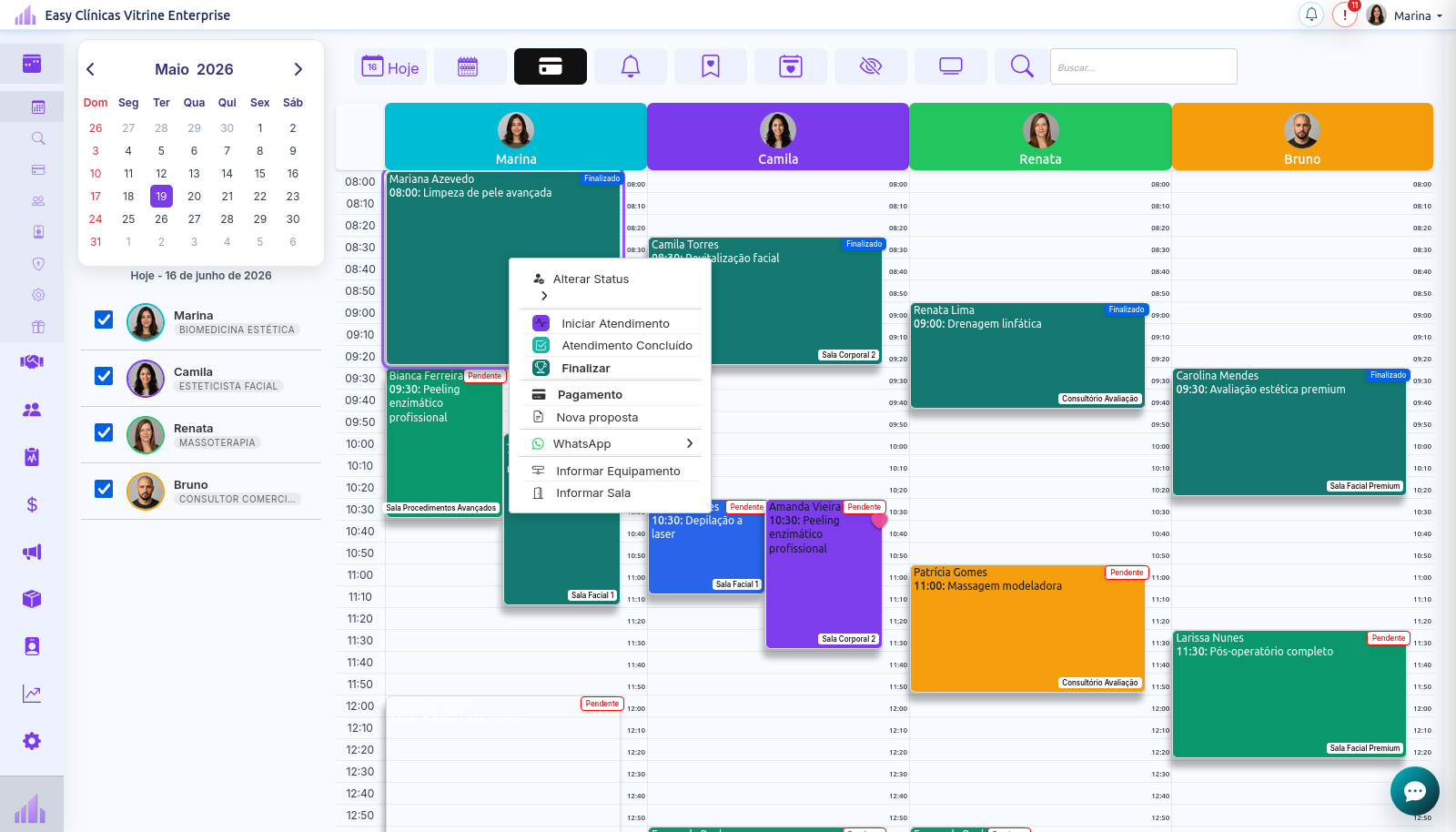
Task: Select the purple Camila column header
Action: [x=778, y=137]
